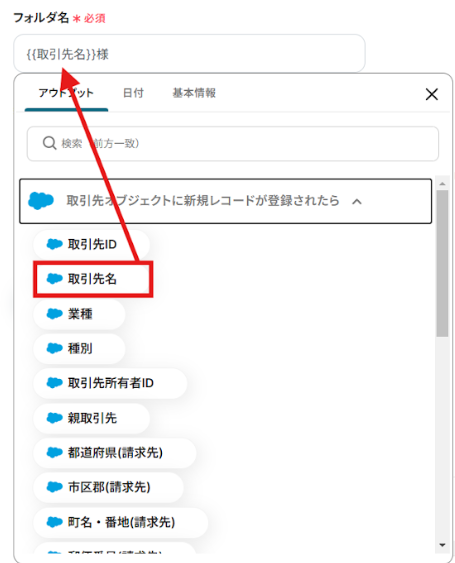Click the scrollbar up arrow

[x=442, y=183]
